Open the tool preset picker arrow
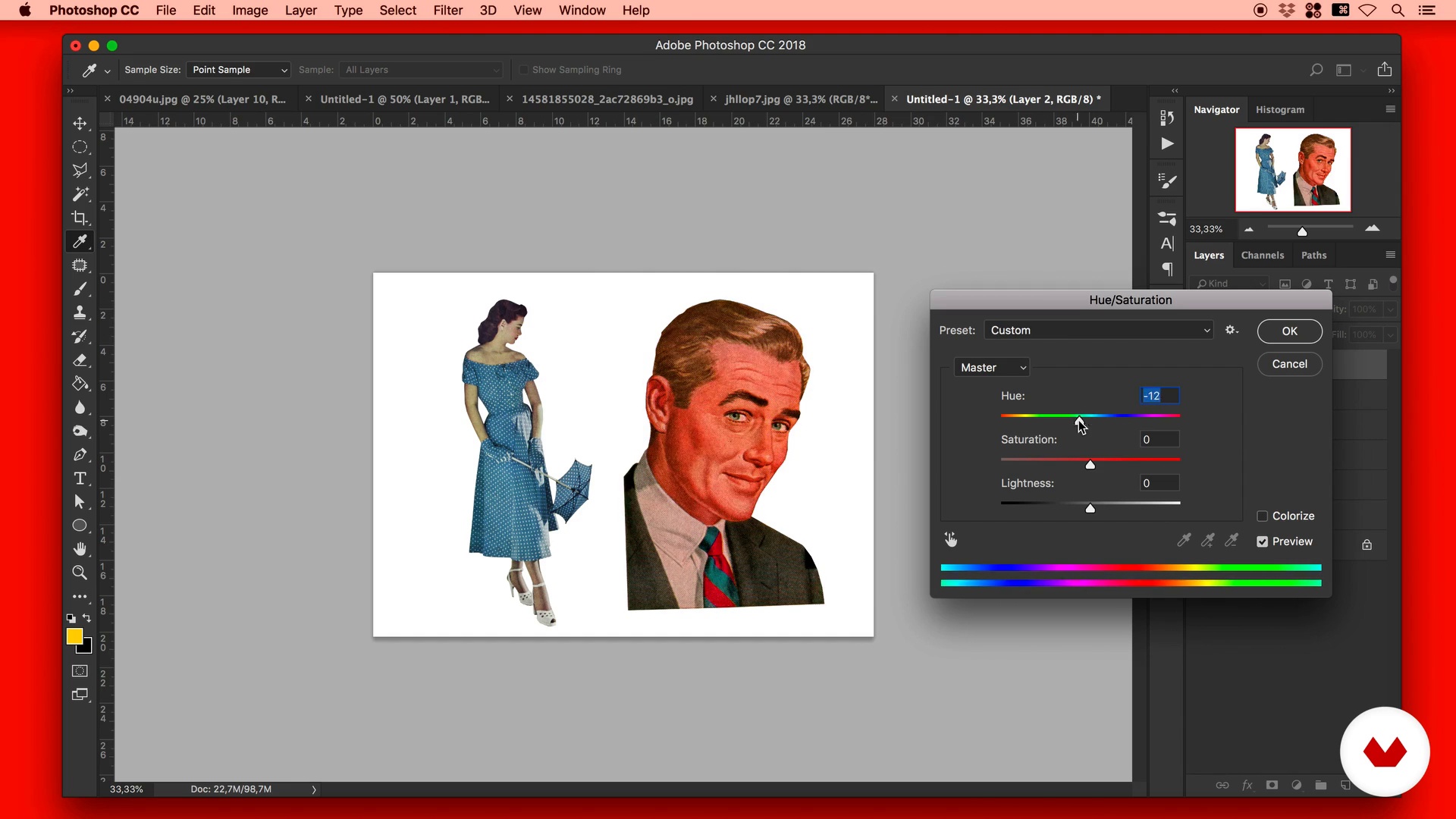This screenshot has height=819, width=1456. point(108,71)
